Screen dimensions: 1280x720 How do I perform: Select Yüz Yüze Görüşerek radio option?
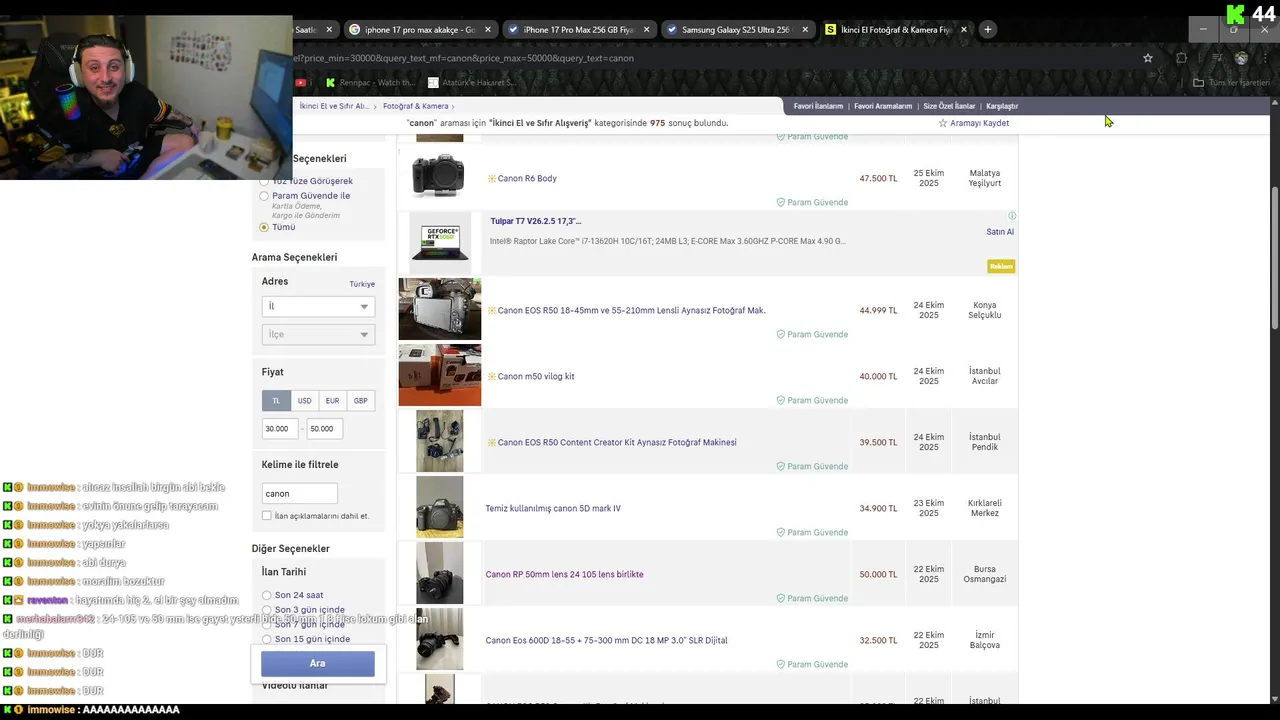click(x=264, y=181)
